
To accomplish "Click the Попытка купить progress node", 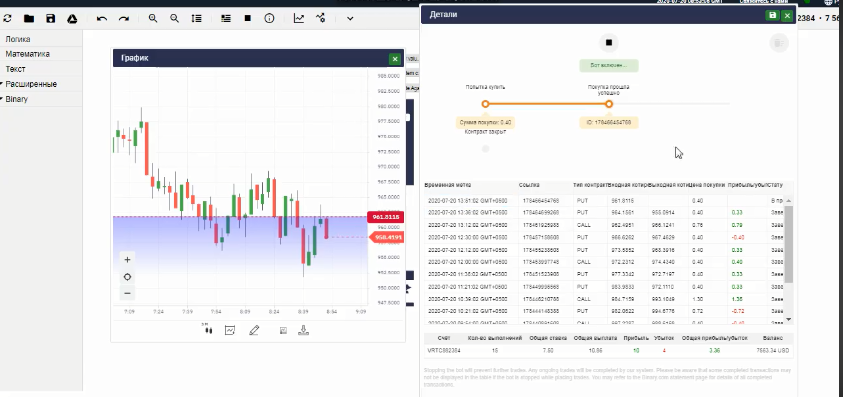I will click(x=485, y=104).
